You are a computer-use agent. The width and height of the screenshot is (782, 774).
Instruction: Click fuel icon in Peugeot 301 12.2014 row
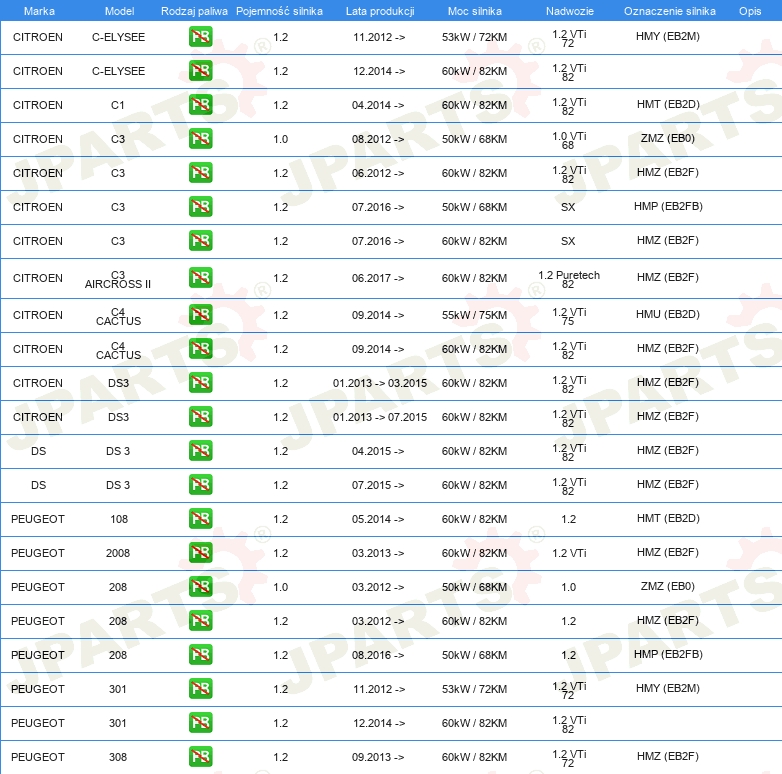click(x=200, y=723)
